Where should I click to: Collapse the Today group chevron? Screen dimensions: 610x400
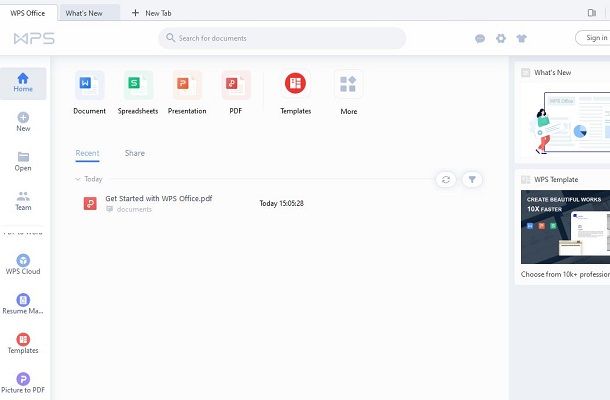(x=77, y=179)
